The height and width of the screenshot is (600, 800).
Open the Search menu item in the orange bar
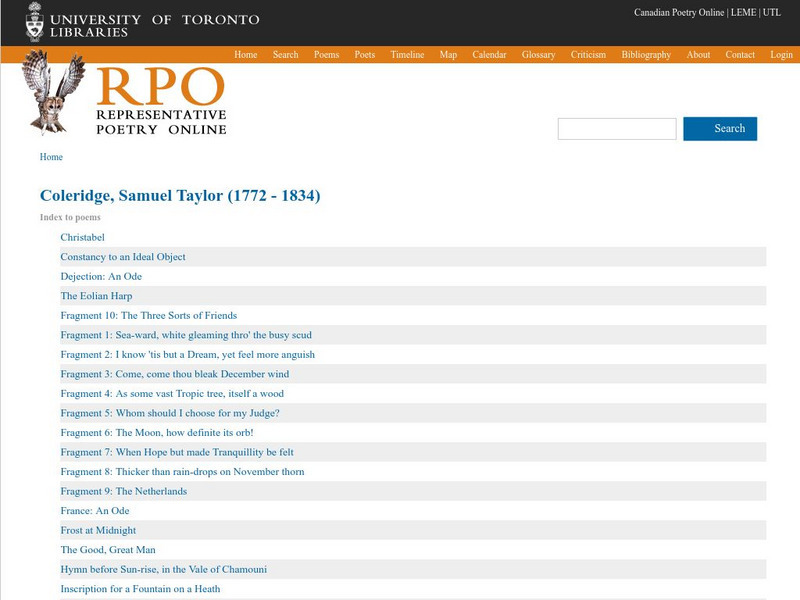[x=285, y=55]
